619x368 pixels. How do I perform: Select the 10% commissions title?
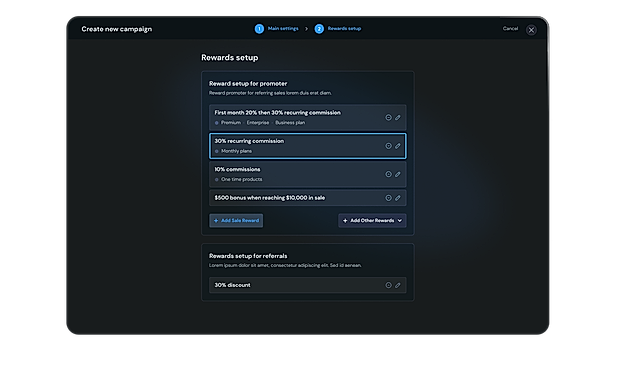(237, 169)
